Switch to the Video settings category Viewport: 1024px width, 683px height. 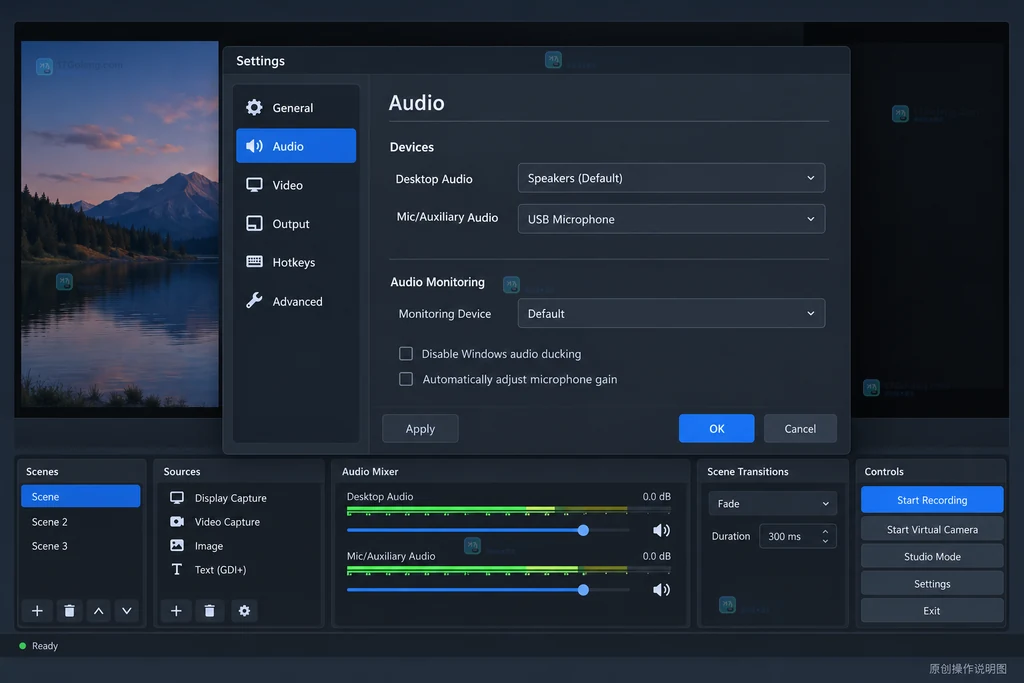click(x=296, y=185)
